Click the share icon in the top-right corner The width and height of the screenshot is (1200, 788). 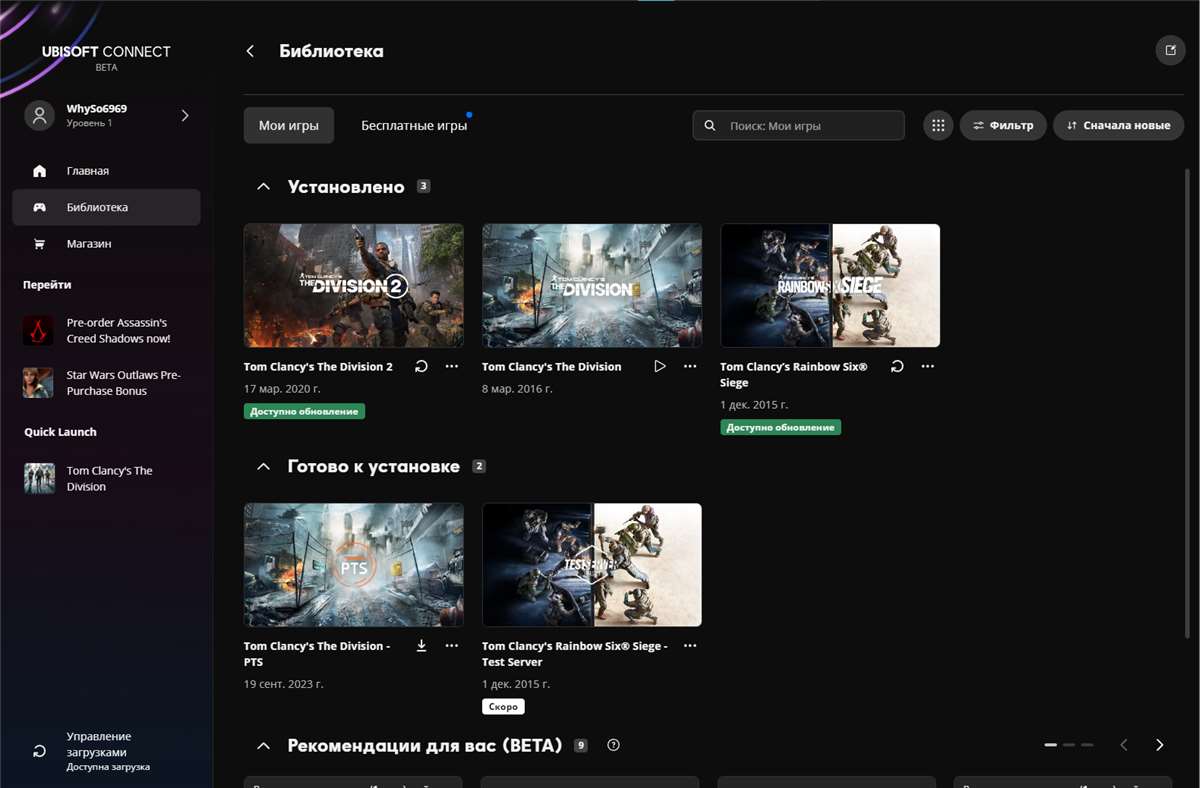(1170, 50)
